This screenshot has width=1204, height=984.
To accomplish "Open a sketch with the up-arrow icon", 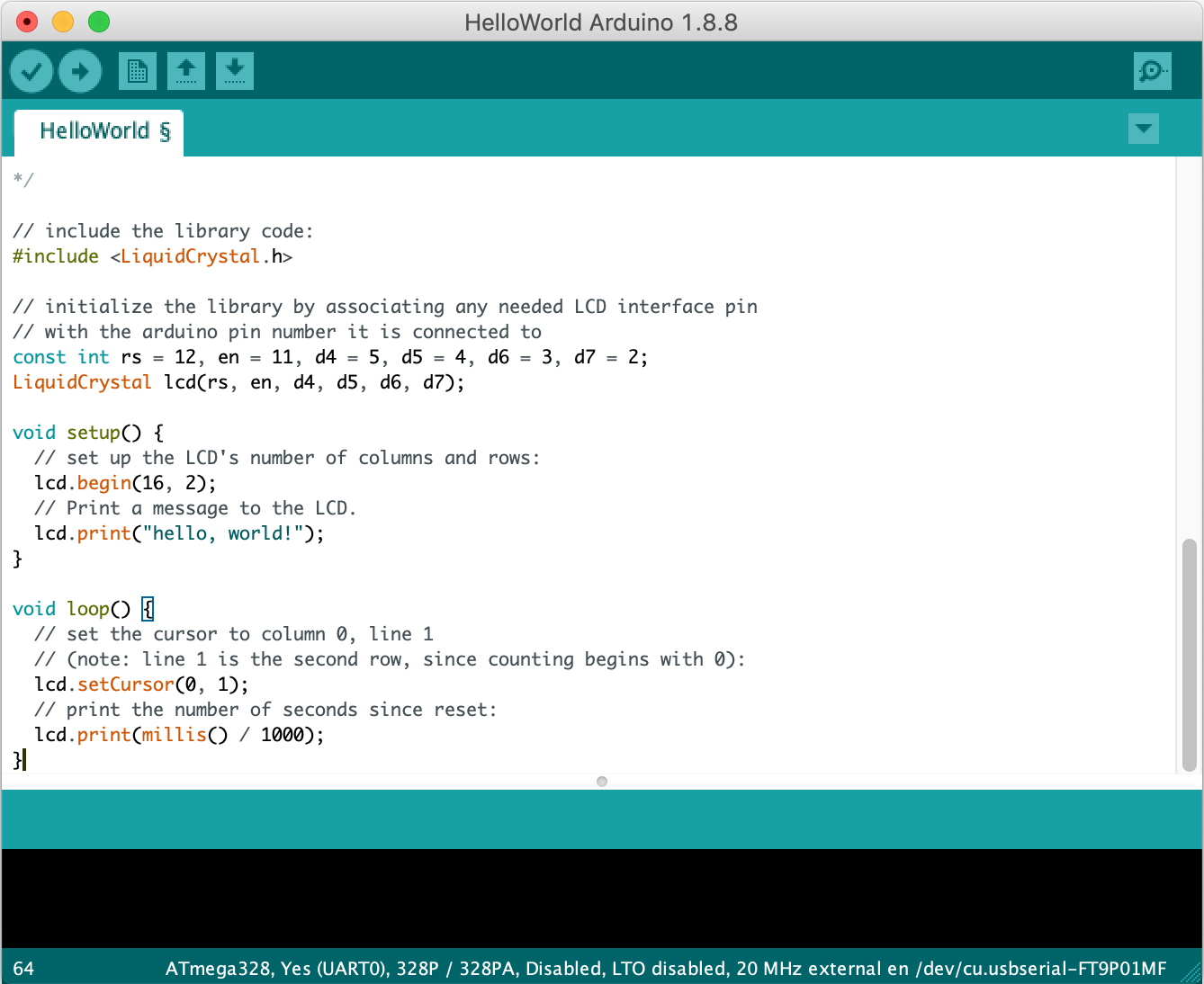I will tap(186, 71).
